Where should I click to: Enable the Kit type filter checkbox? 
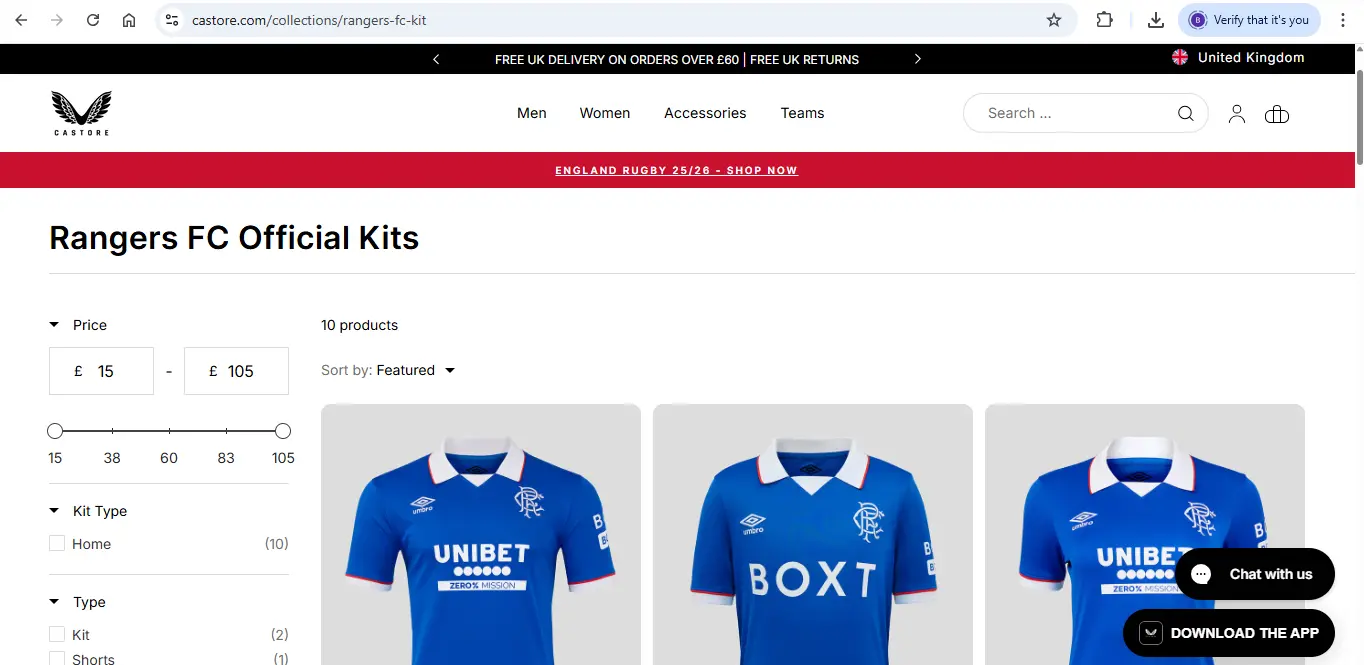pyautogui.click(x=57, y=635)
